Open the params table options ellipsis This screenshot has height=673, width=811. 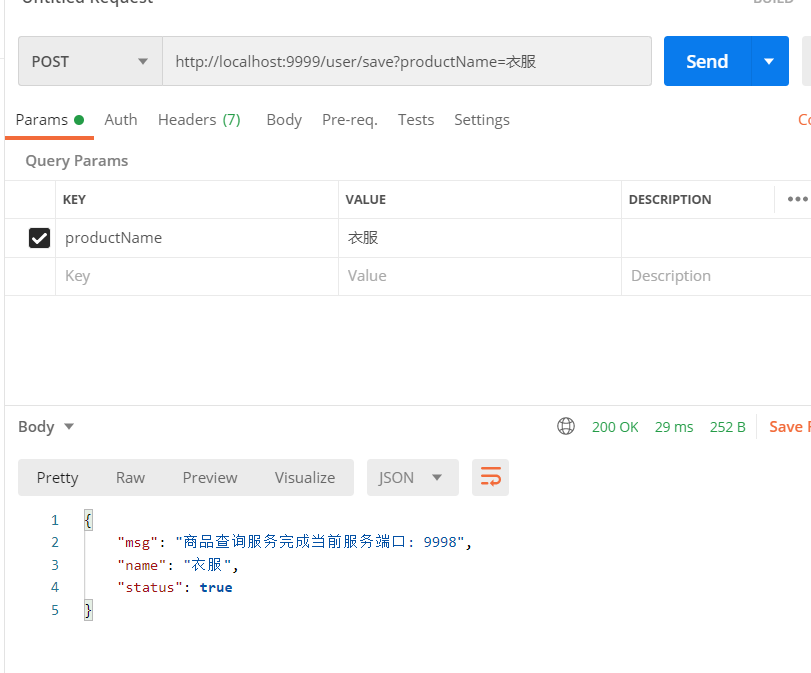[797, 199]
